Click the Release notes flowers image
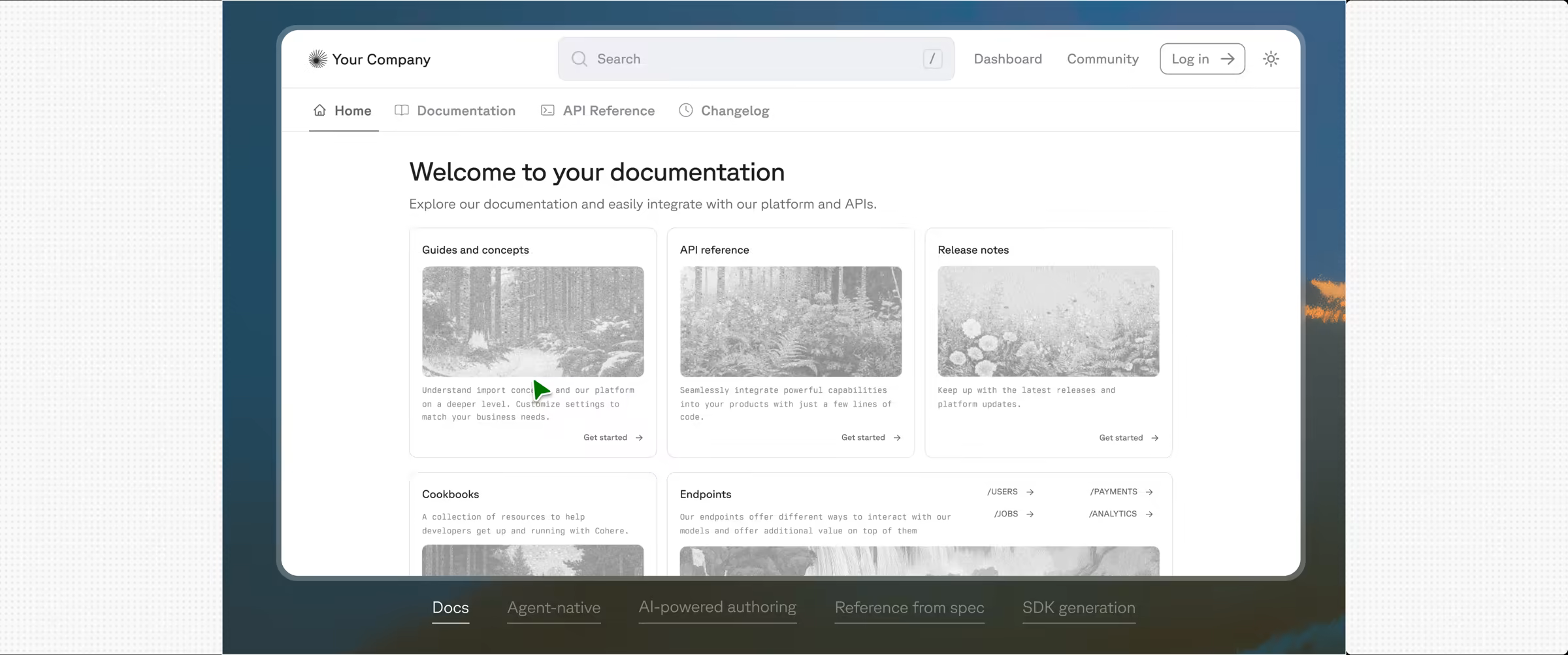This screenshot has height=655, width=1568. pos(1049,321)
